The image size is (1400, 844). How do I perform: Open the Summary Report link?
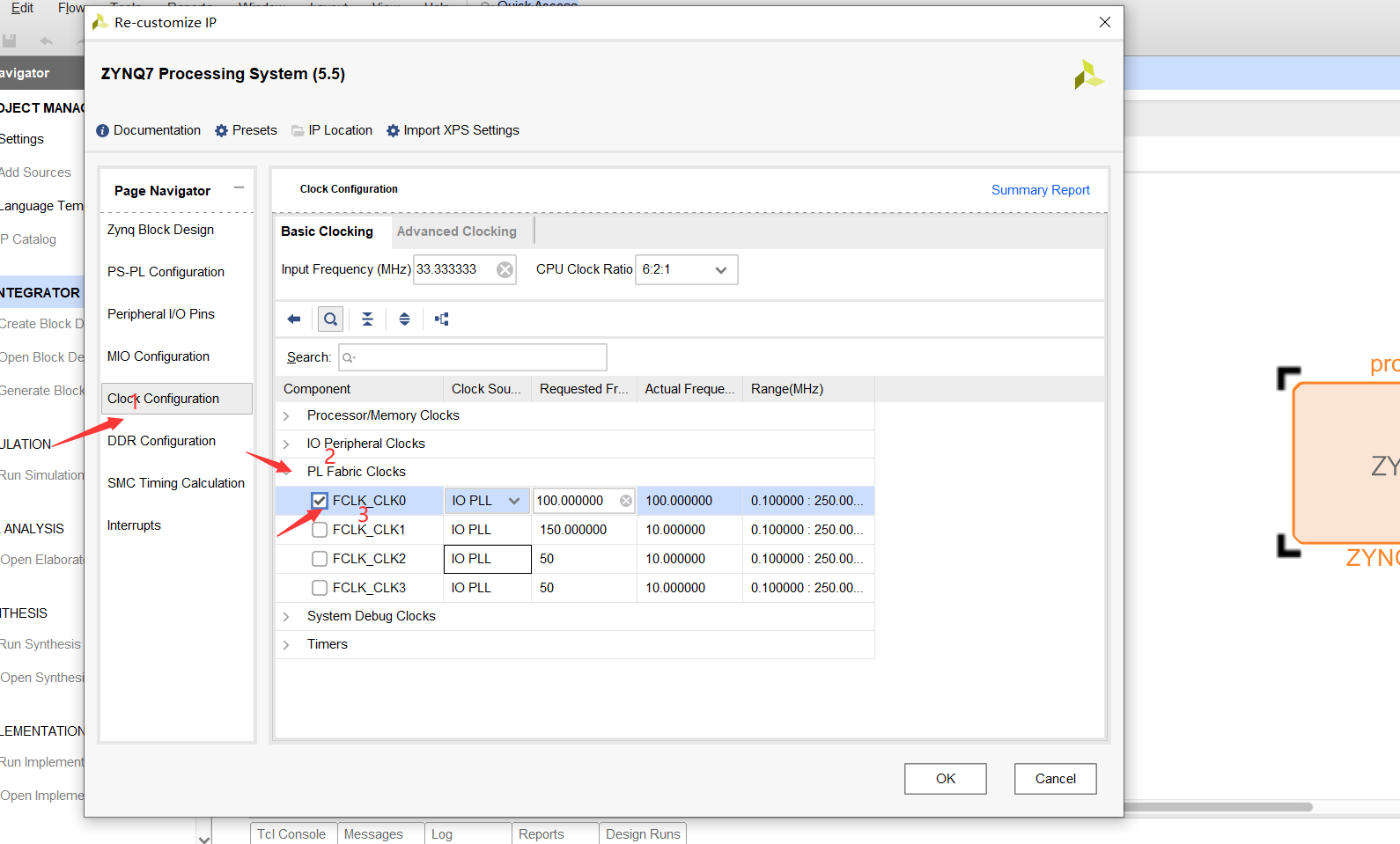pyautogui.click(x=1040, y=190)
